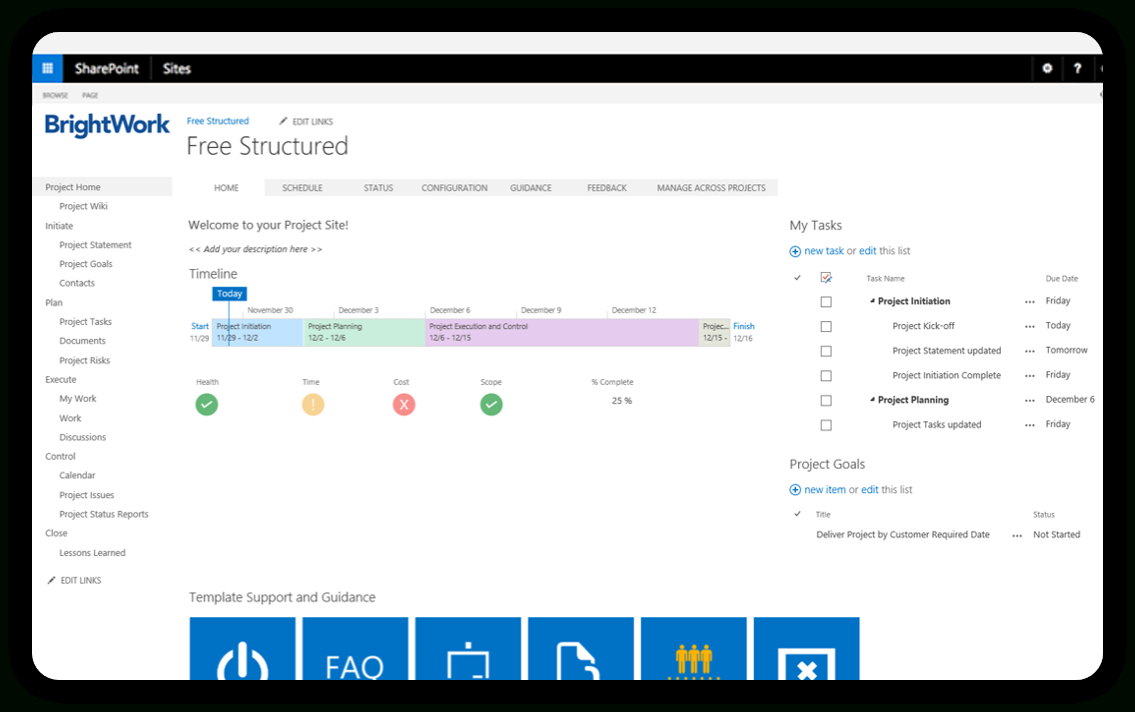
Task: Click the checkmark column header in Project Goals
Action: 798,514
